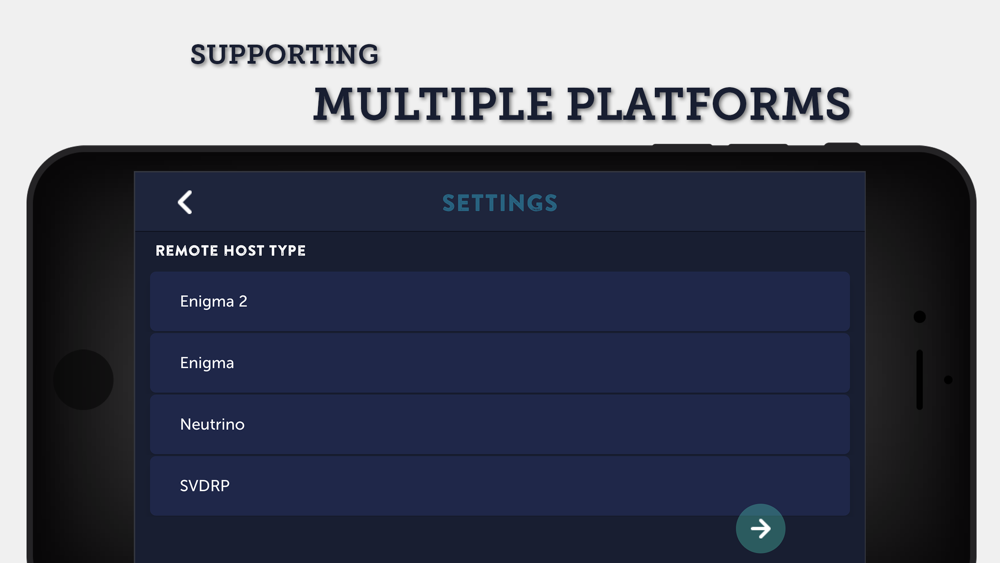Click the SETTINGS title text
This screenshot has width=1000, height=563.
coord(499,203)
